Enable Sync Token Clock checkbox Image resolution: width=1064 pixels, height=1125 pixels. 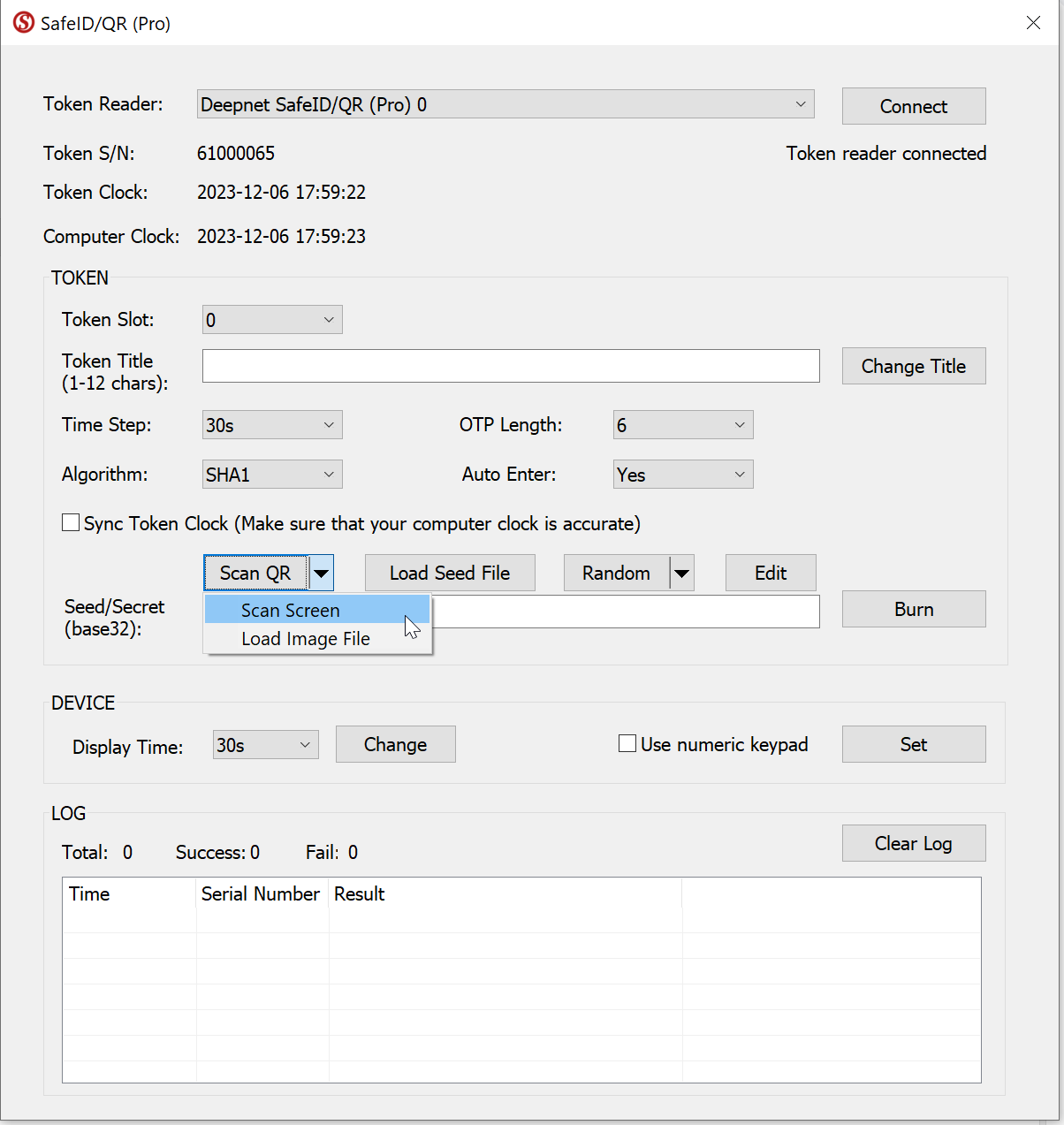[71, 523]
